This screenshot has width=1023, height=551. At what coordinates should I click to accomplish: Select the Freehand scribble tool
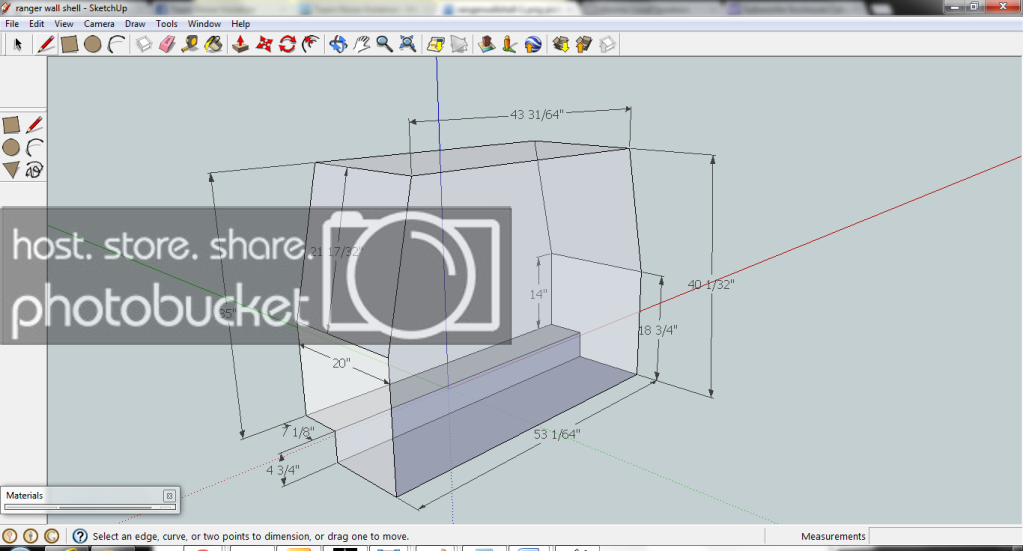coord(35,170)
